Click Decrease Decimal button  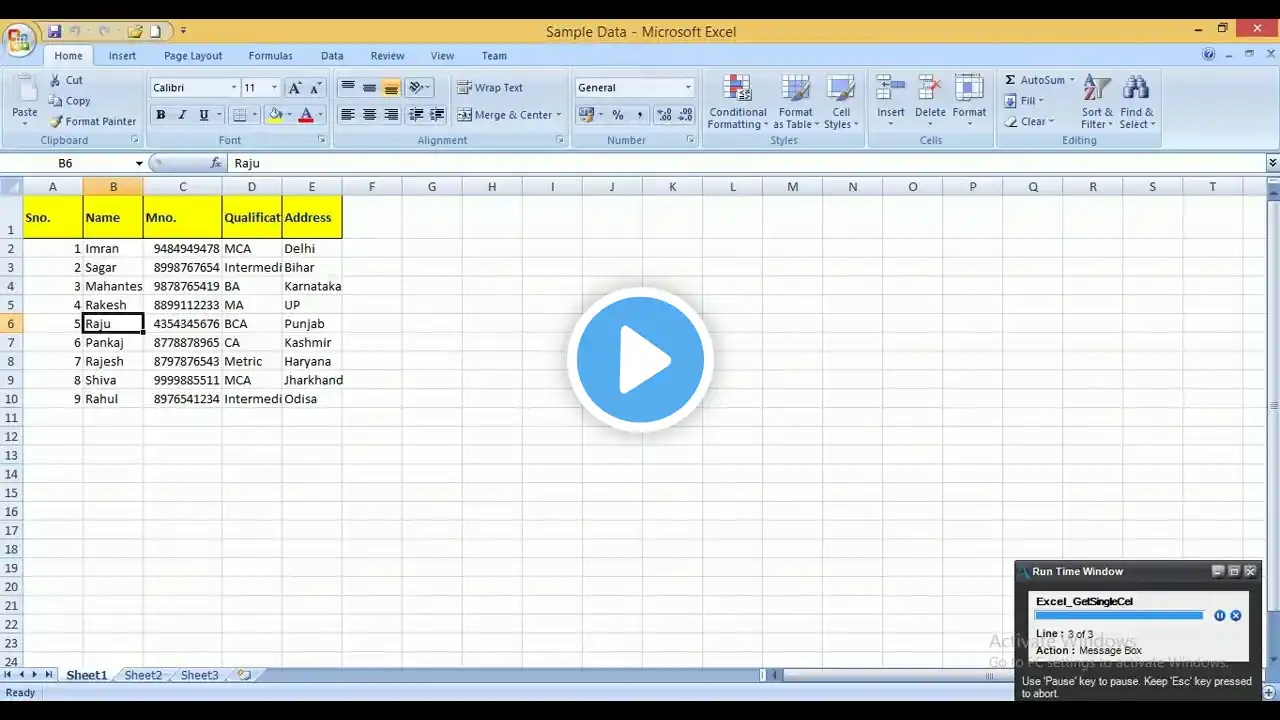point(685,115)
